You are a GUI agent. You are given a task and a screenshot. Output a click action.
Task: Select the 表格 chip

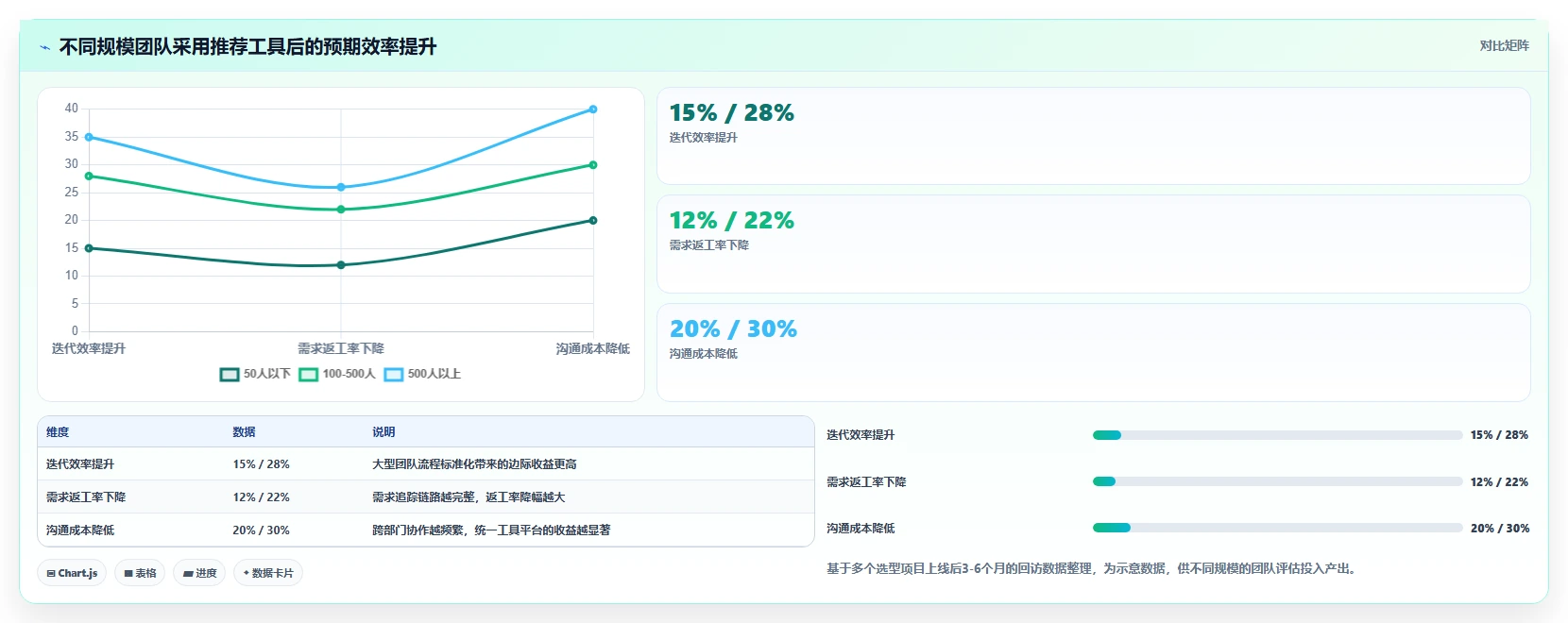(140, 573)
